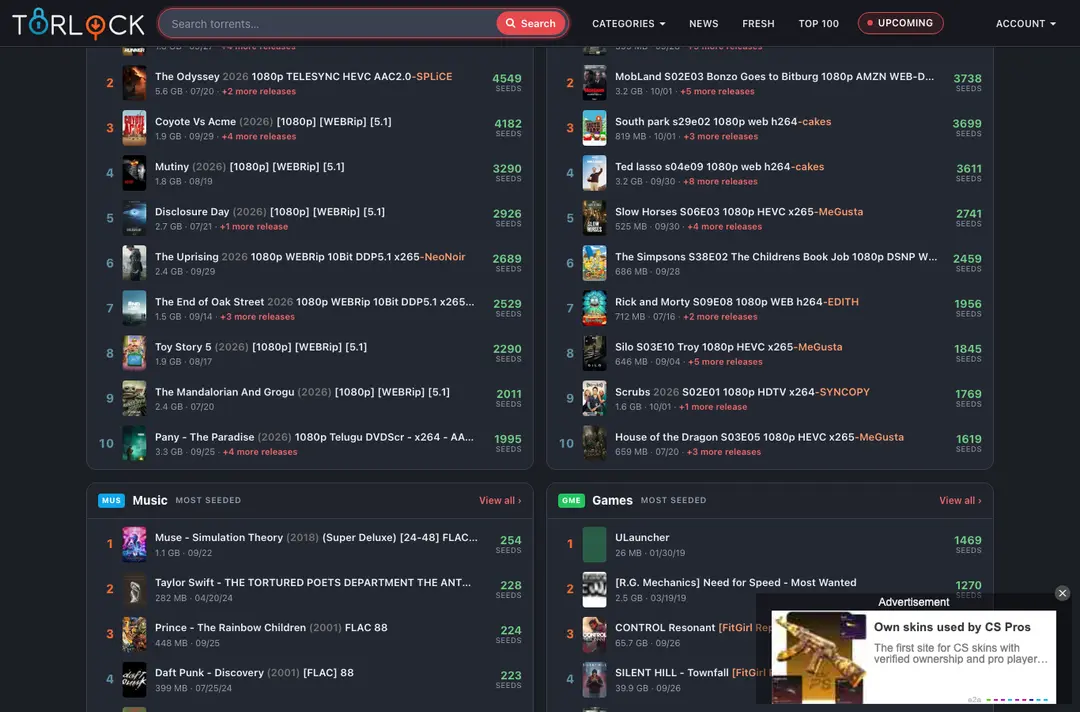The height and width of the screenshot is (712, 1080).
Task: Click the ULauncher green thumbnail
Action: (x=594, y=544)
